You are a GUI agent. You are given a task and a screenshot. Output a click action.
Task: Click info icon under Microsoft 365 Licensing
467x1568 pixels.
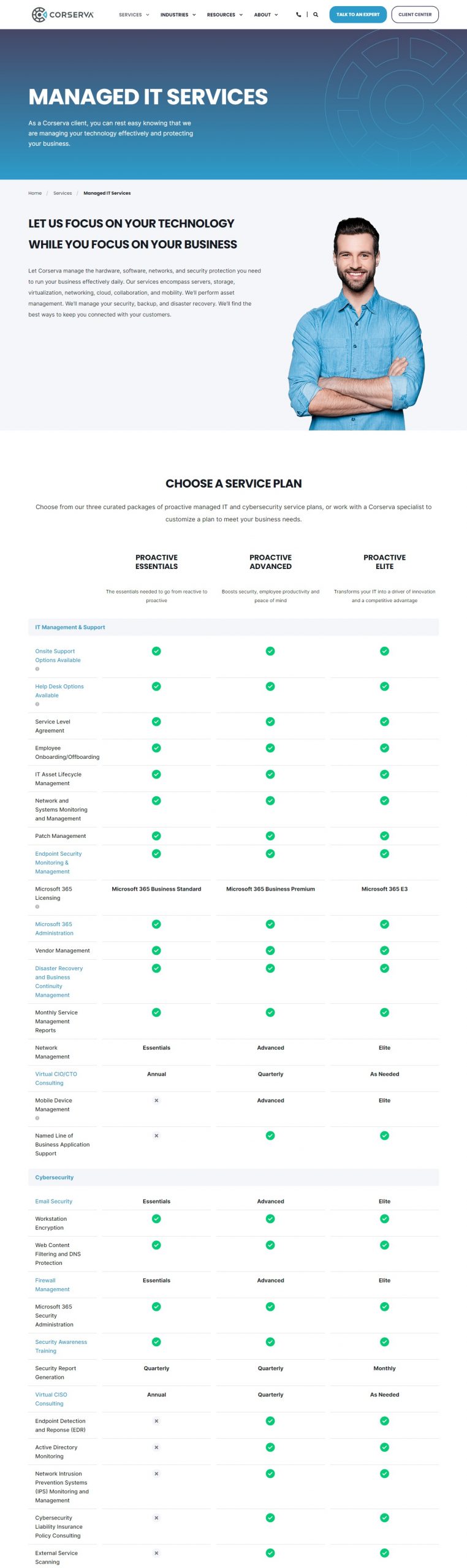[37, 907]
